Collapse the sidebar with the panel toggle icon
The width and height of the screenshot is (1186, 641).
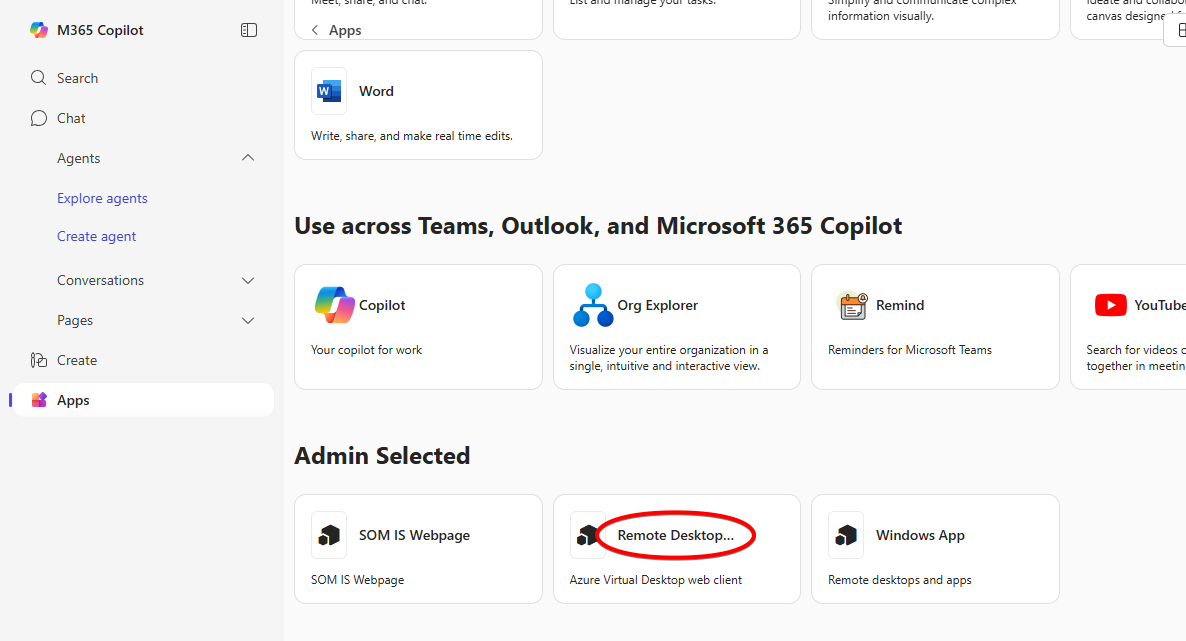tap(249, 30)
